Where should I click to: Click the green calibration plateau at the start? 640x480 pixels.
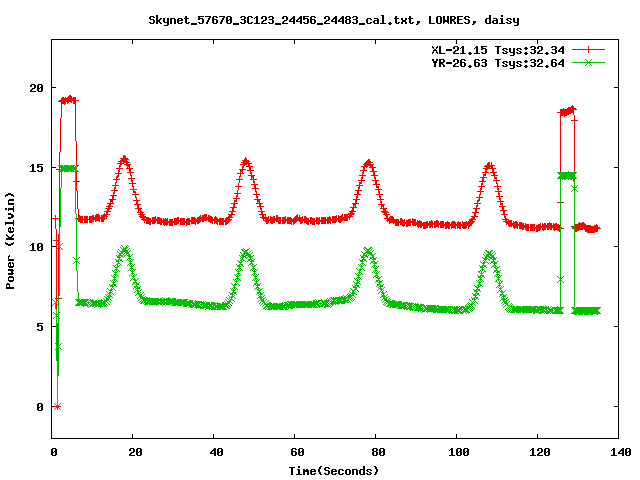click(x=68, y=169)
